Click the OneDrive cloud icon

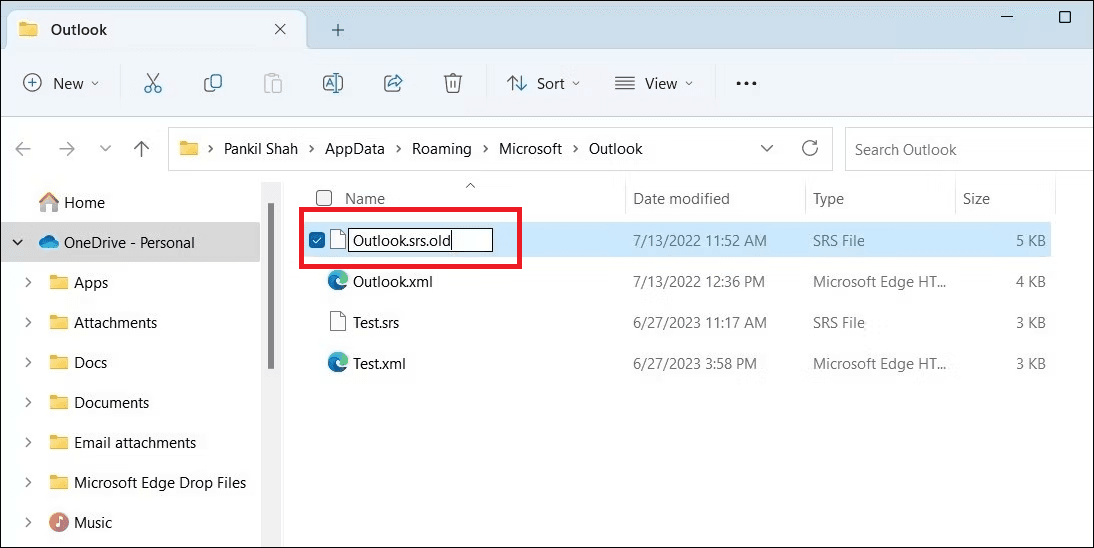[48, 242]
